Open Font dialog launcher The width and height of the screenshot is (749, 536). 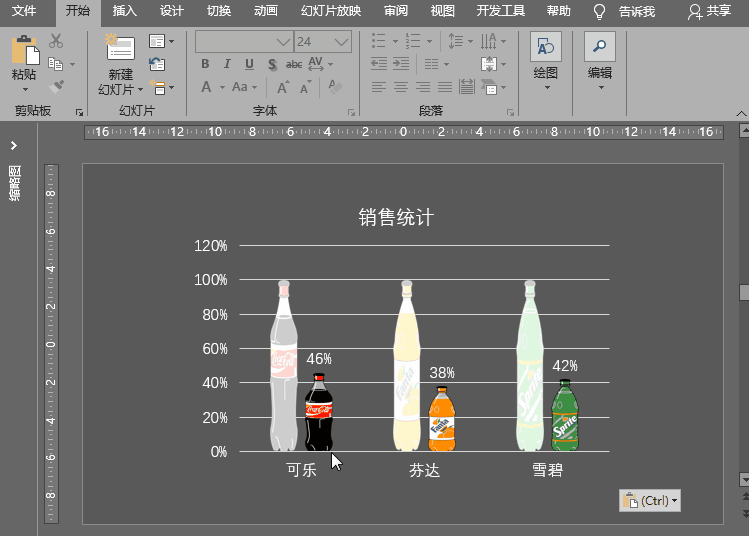click(352, 113)
